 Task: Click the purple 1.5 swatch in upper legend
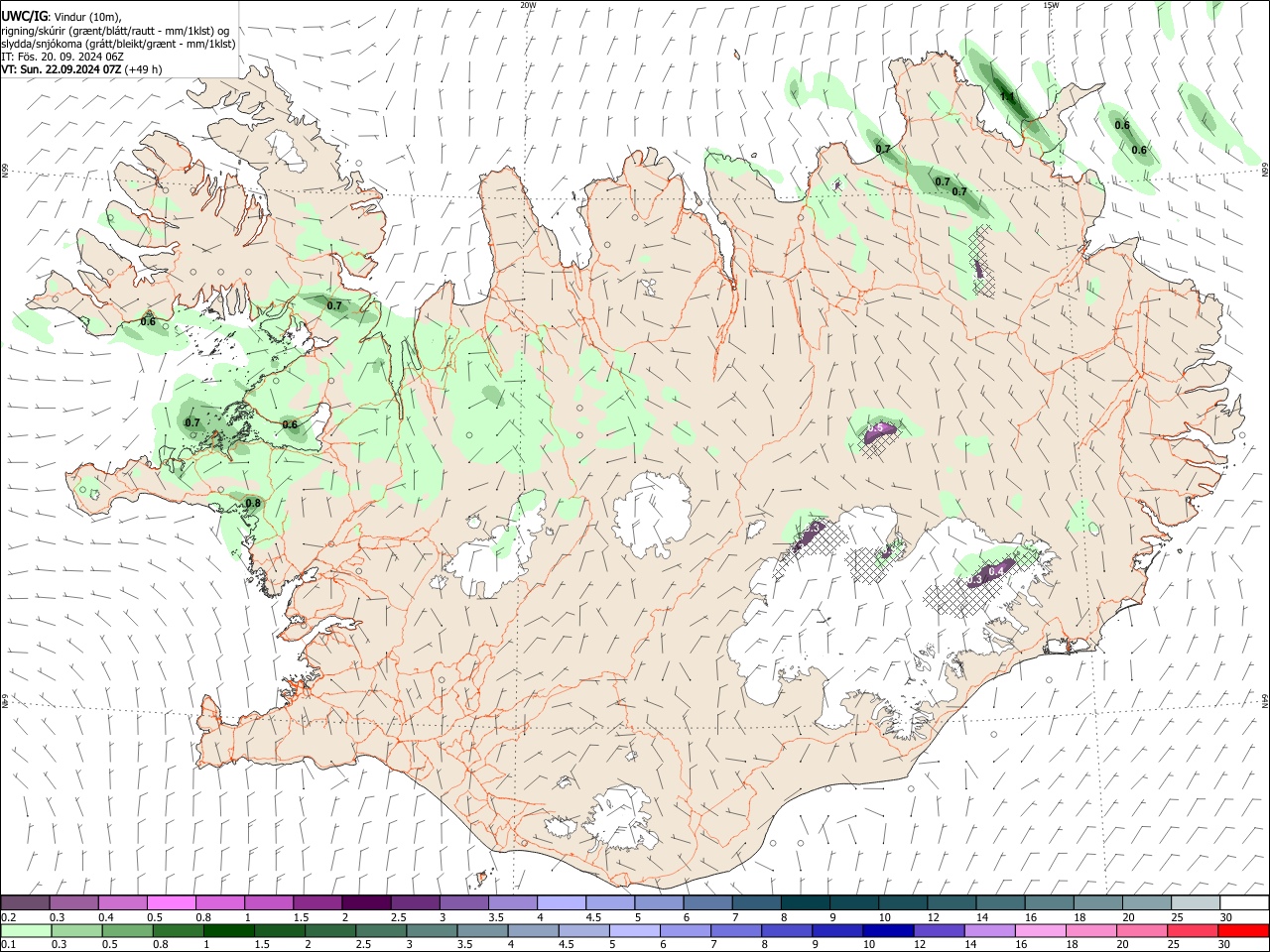point(317,903)
